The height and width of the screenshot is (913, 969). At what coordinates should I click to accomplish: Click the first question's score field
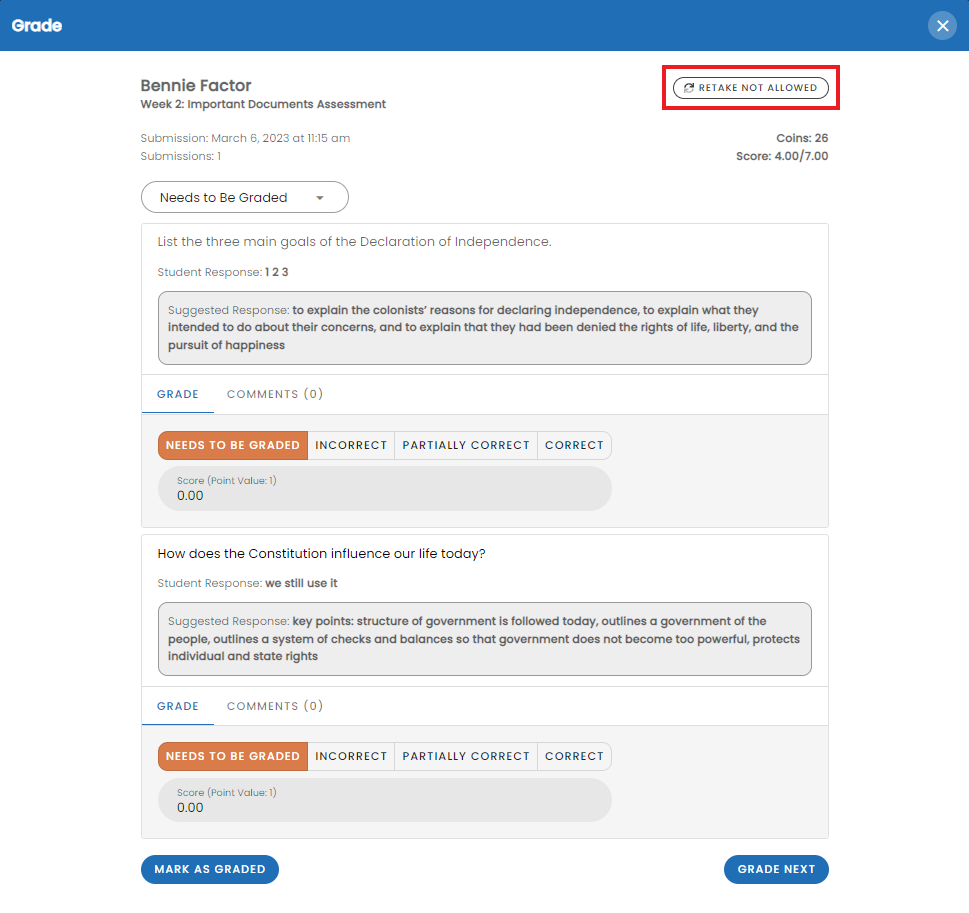click(x=384, y=488)
